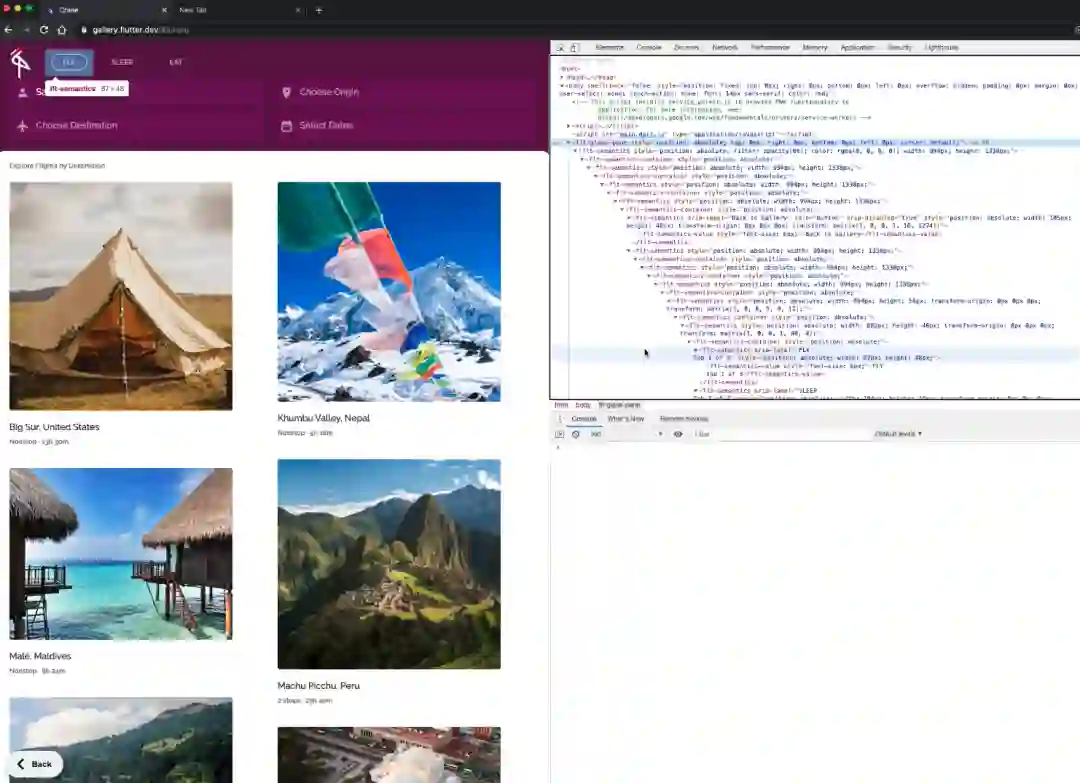Screen dimensions: 1080x783
Task: Close the New Tab browser tab
Action: click(298, 10)
